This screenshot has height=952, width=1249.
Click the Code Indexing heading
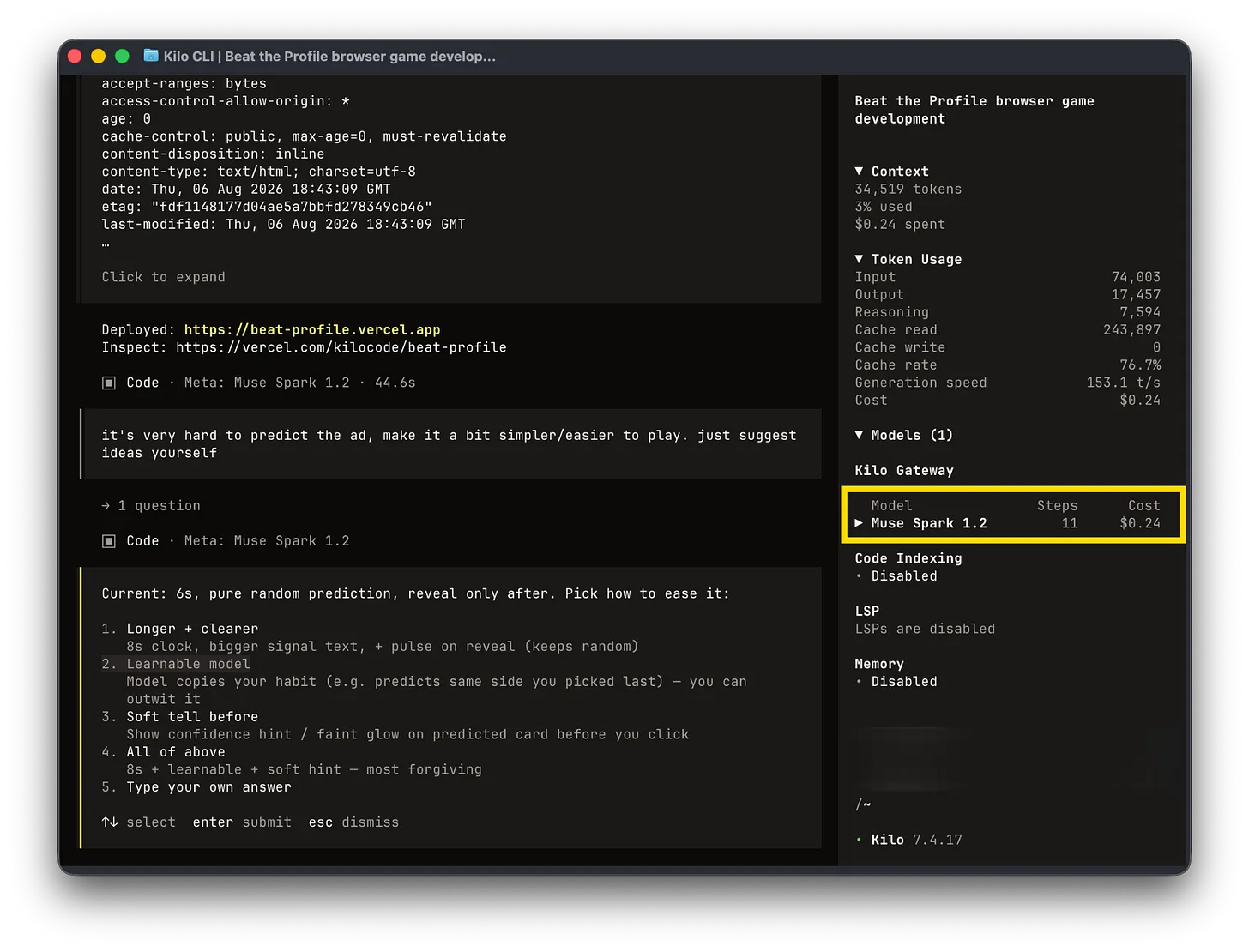pos(908,558)
